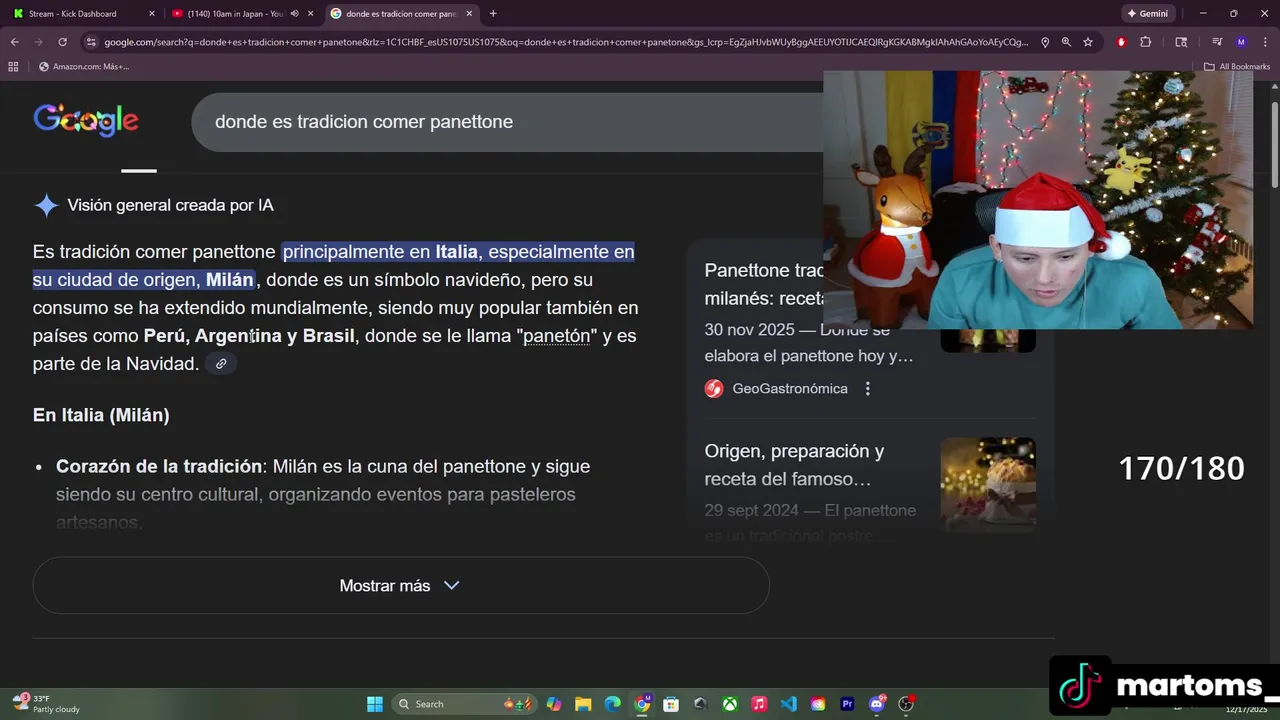Open Apple Music from taskbar
Viewport: 1280px width, 720px height.
[x=759, y=704]
